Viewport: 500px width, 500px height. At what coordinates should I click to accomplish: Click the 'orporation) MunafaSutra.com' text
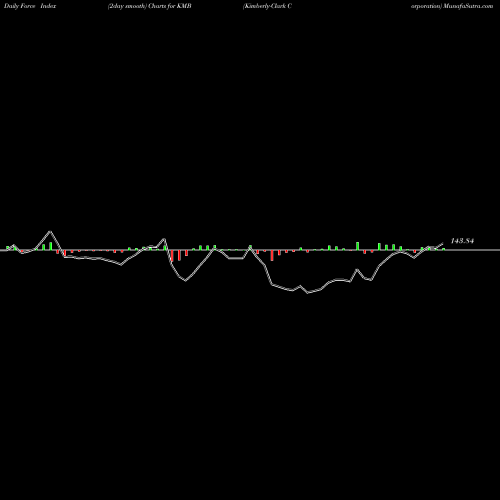[x=452, y=6]
